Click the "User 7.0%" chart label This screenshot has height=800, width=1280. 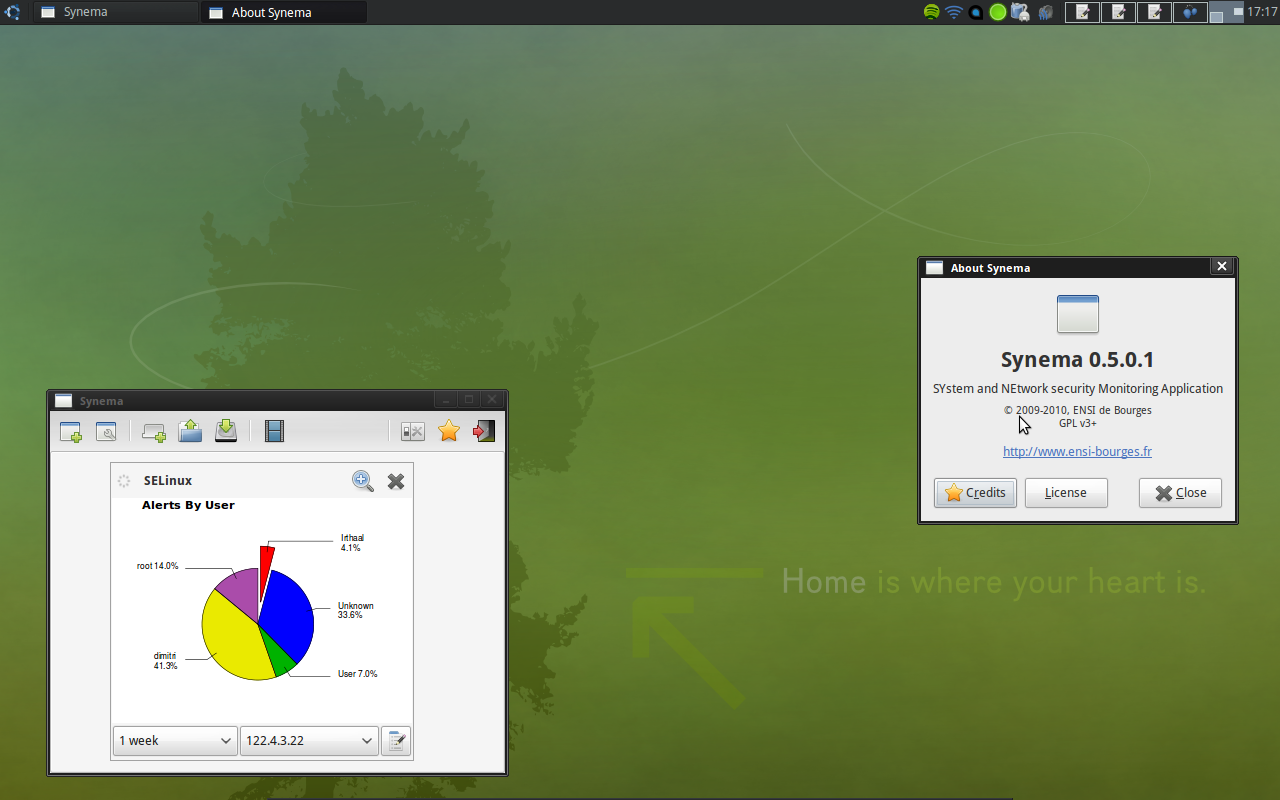pos(357,674)
